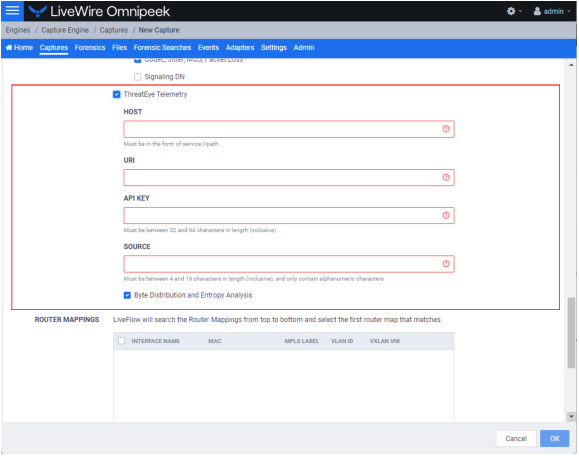Click the VLAN ID column header
Image resolution: width=579 pixels, height=456 pixels.
(342, 341)
